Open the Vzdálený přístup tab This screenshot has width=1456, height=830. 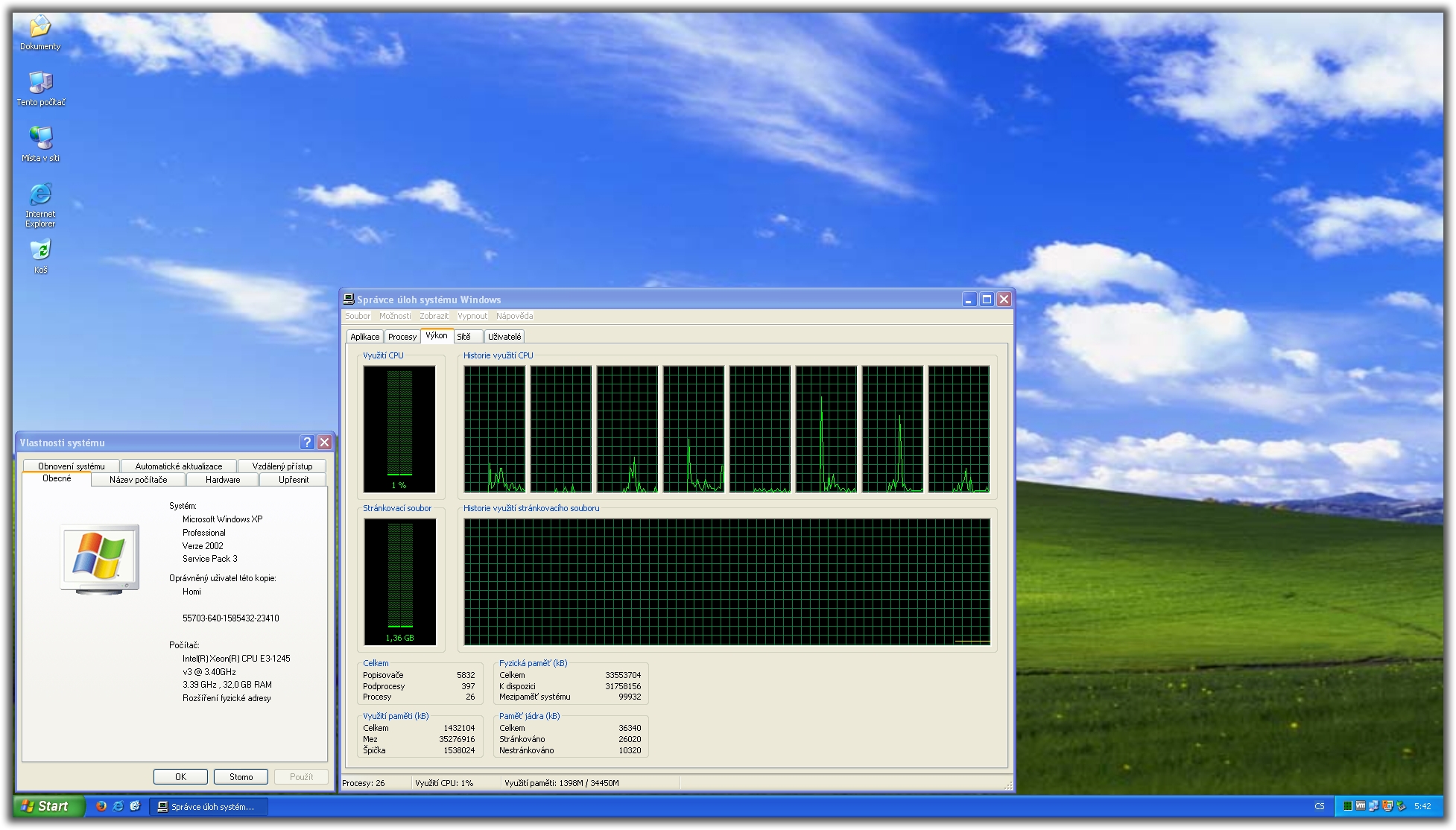tap(282, 466)
